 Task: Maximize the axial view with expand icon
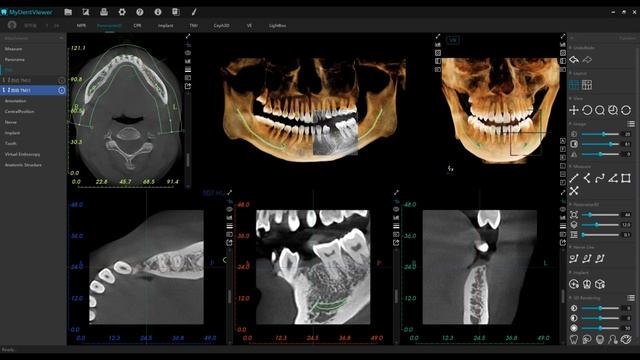pyautogui.click(x=188, y=36)
